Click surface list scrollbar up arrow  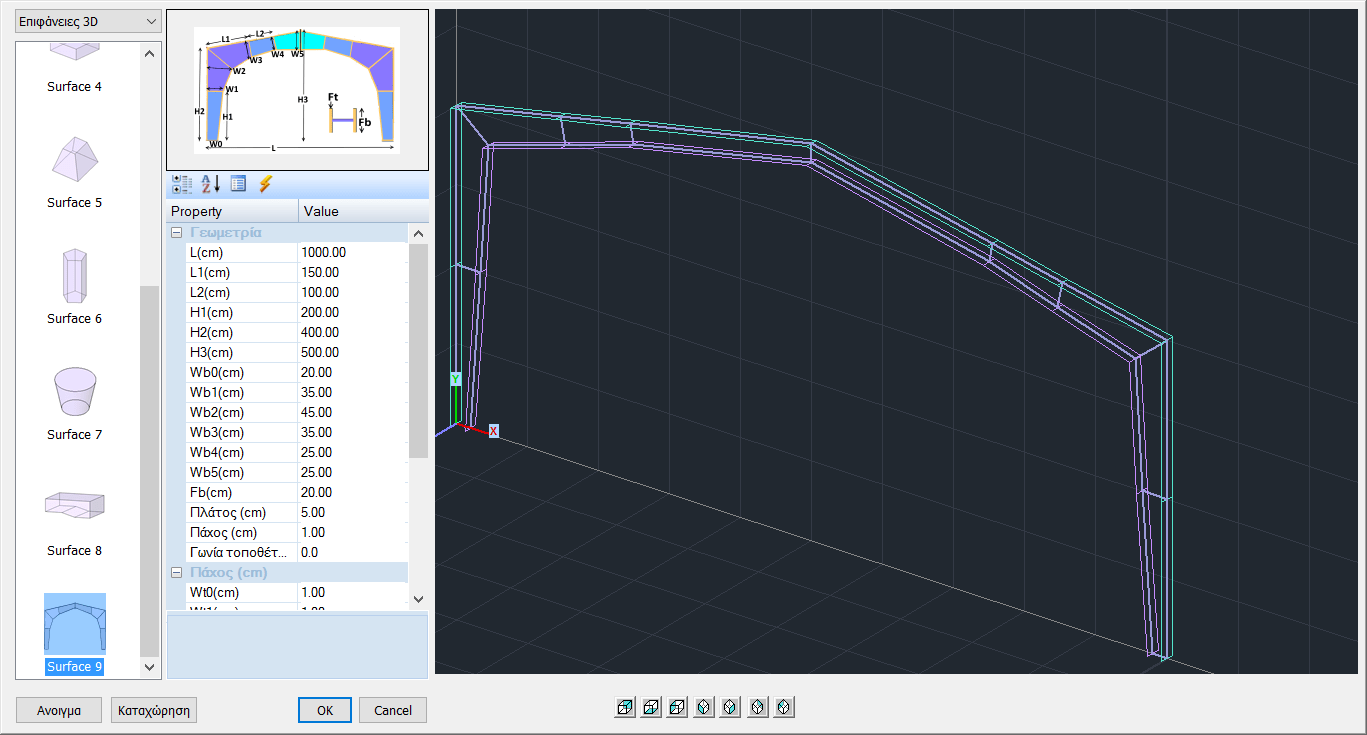click(150, 53)
